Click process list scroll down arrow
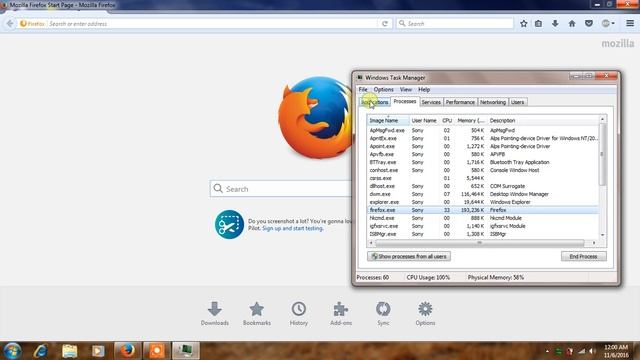 602,235
